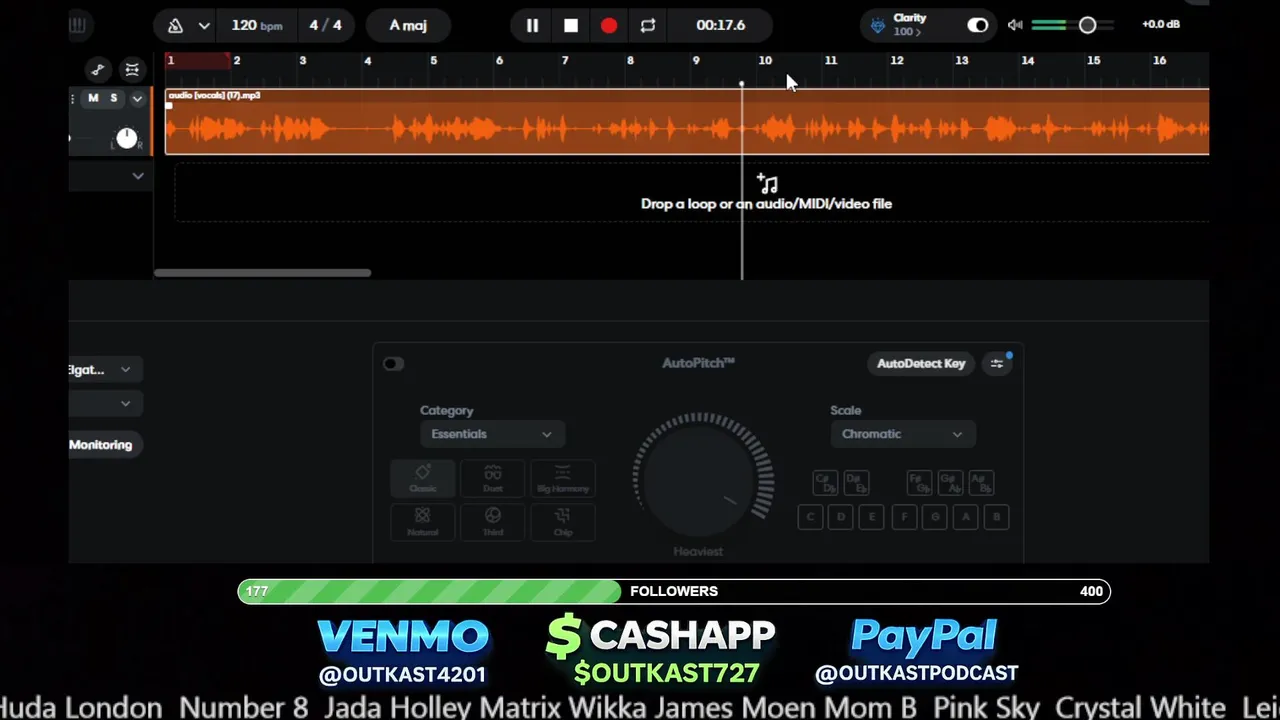Toggle loop cycle mode

point(648,25)
